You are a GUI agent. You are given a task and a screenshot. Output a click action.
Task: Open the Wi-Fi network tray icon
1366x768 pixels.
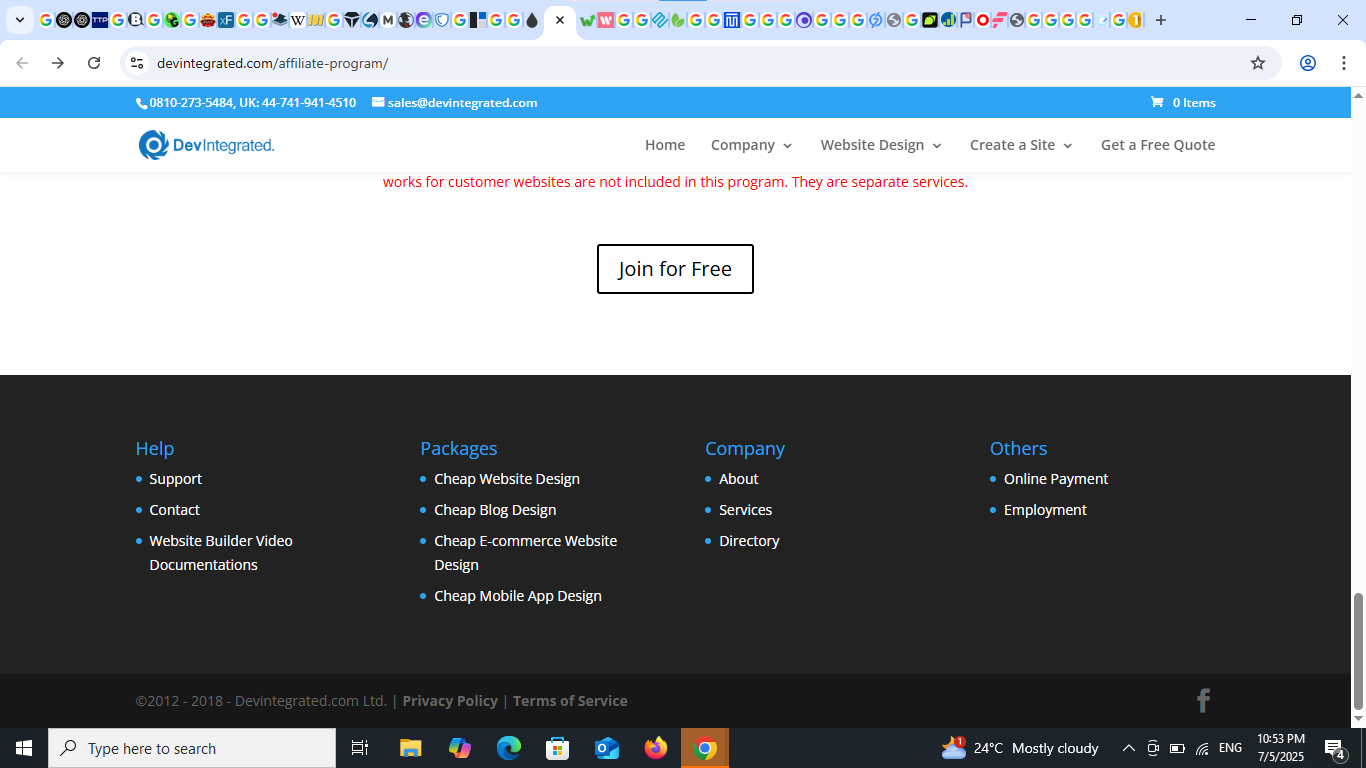[1202, 748]
